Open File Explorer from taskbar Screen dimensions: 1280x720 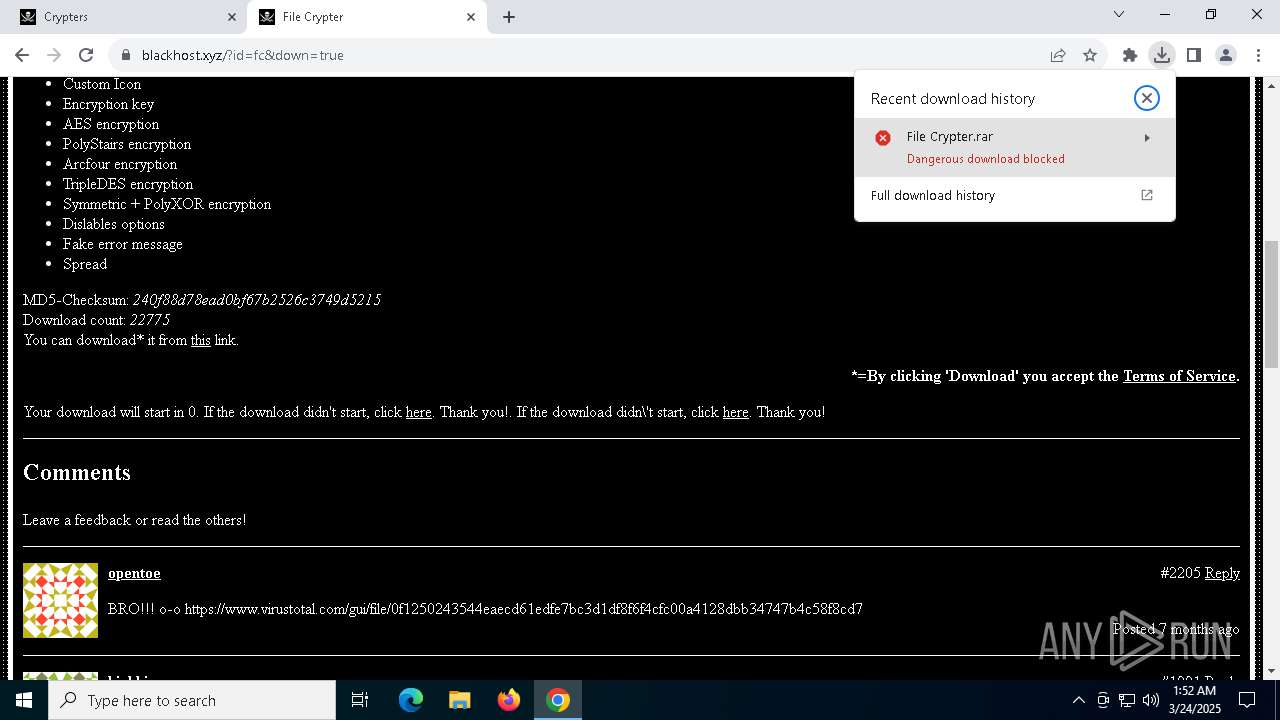pos(459,700)
